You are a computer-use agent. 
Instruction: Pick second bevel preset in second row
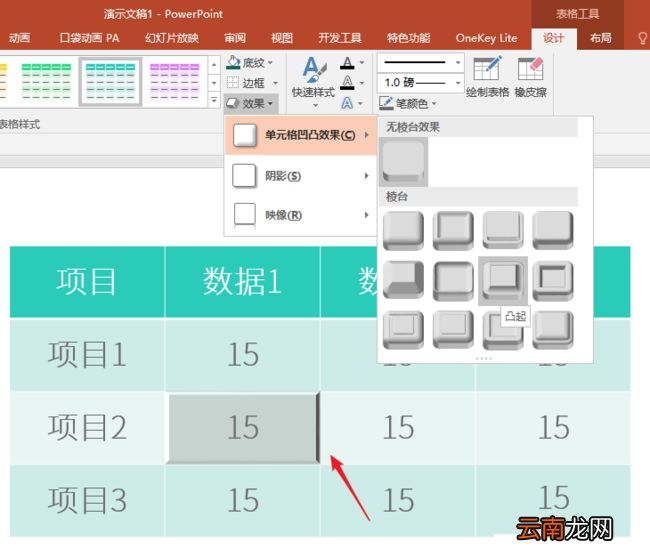(453, 281)
